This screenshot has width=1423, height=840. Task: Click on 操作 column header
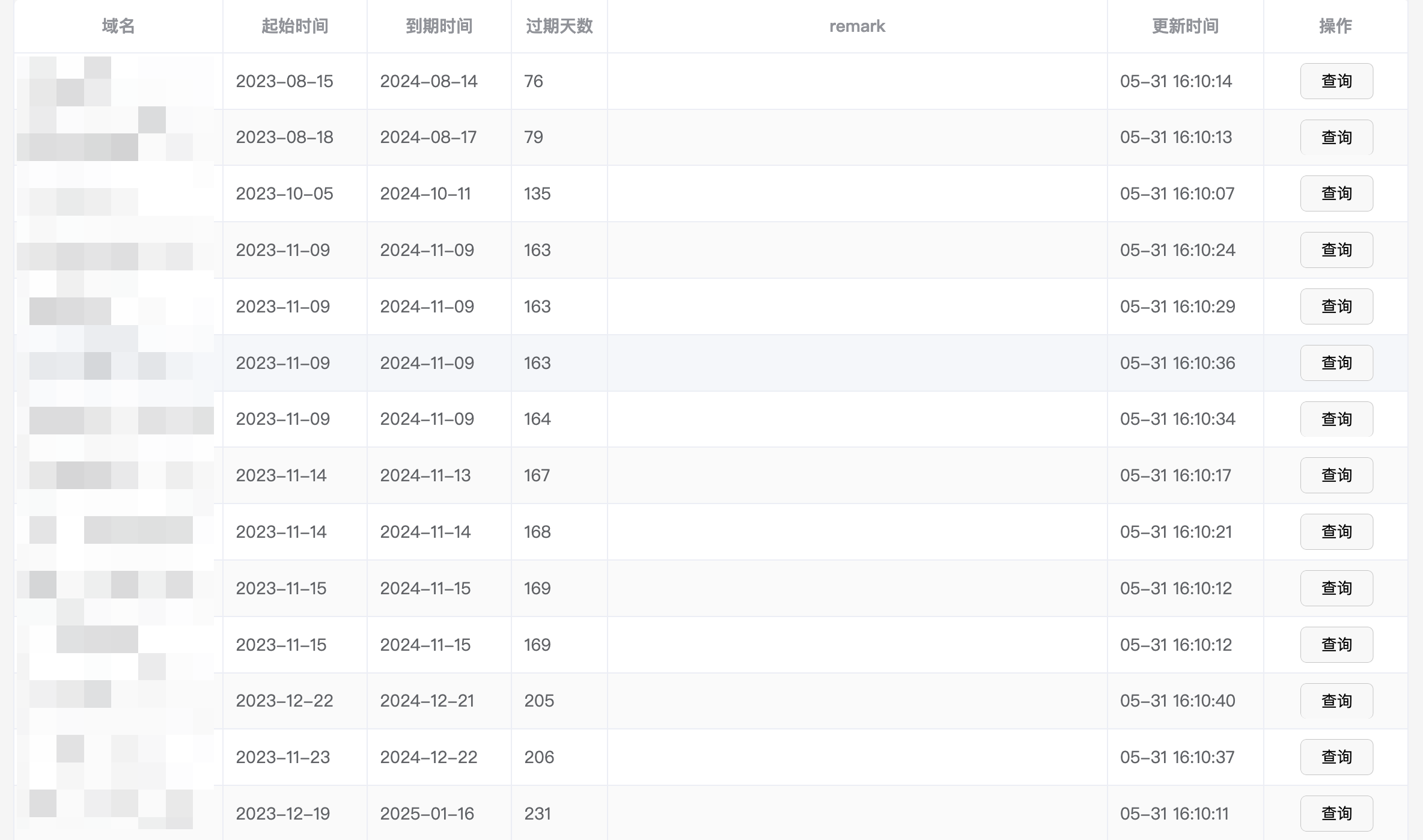[x=1336, y=26]
